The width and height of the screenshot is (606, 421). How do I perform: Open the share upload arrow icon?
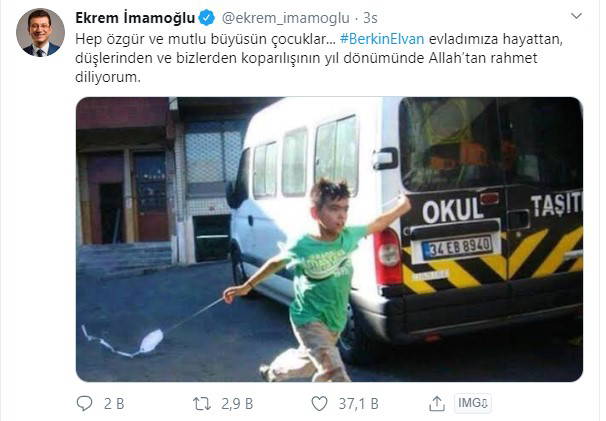click(437, 404)
